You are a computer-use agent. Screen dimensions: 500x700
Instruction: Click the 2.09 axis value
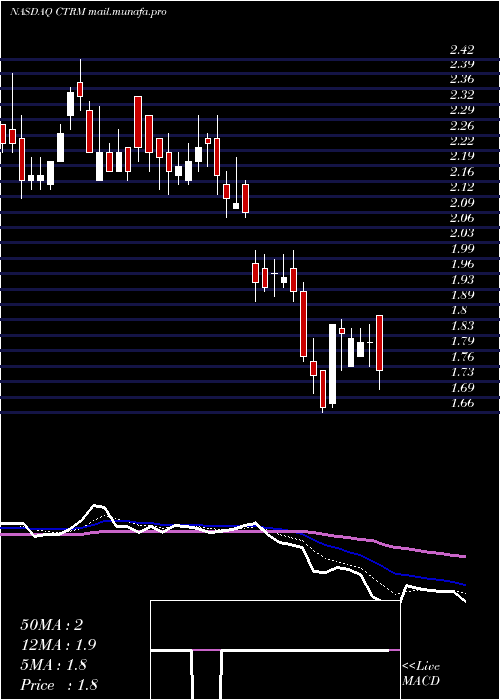coord(462,203)
